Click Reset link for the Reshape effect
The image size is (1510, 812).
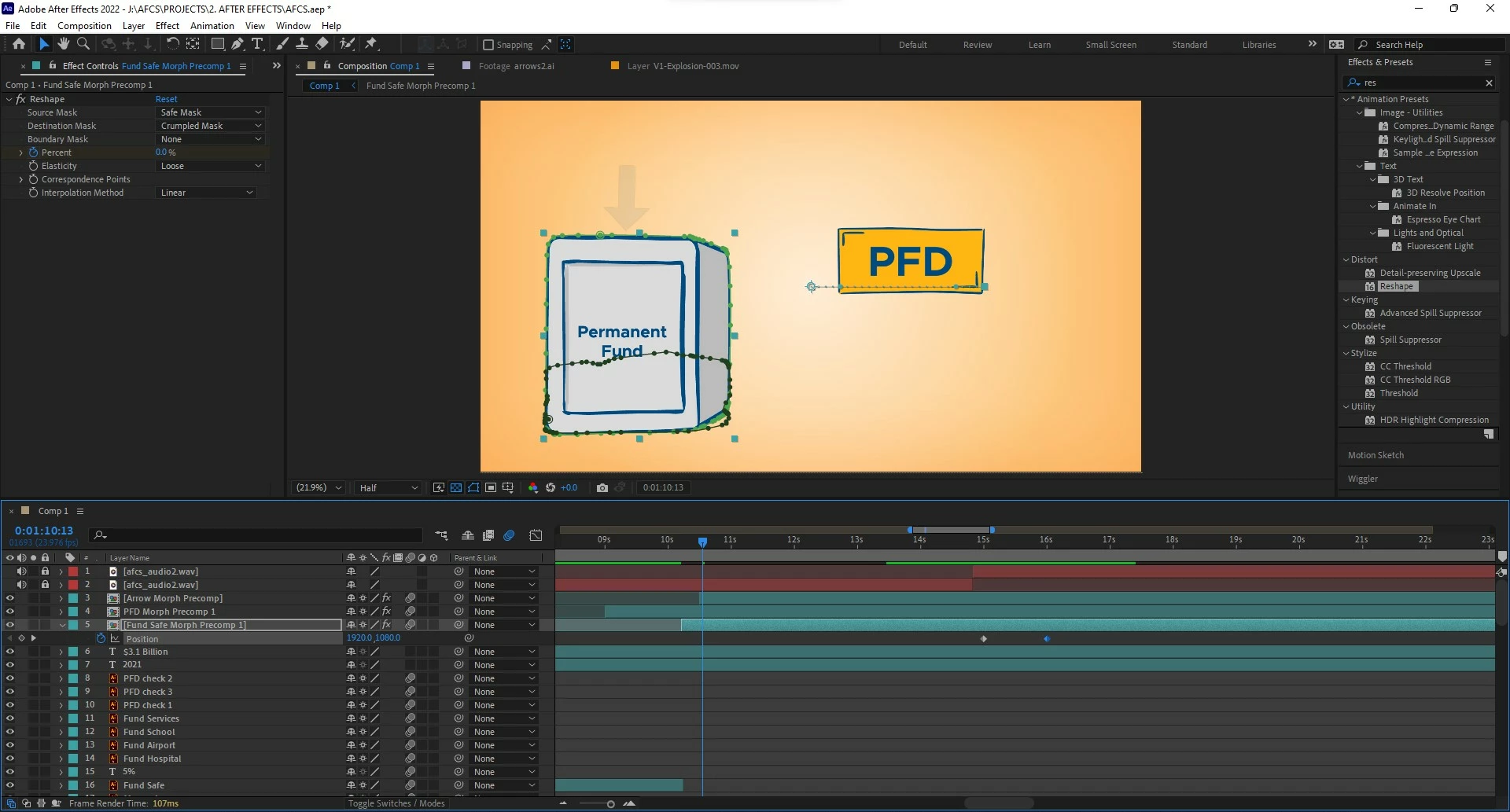coord(166,99)
